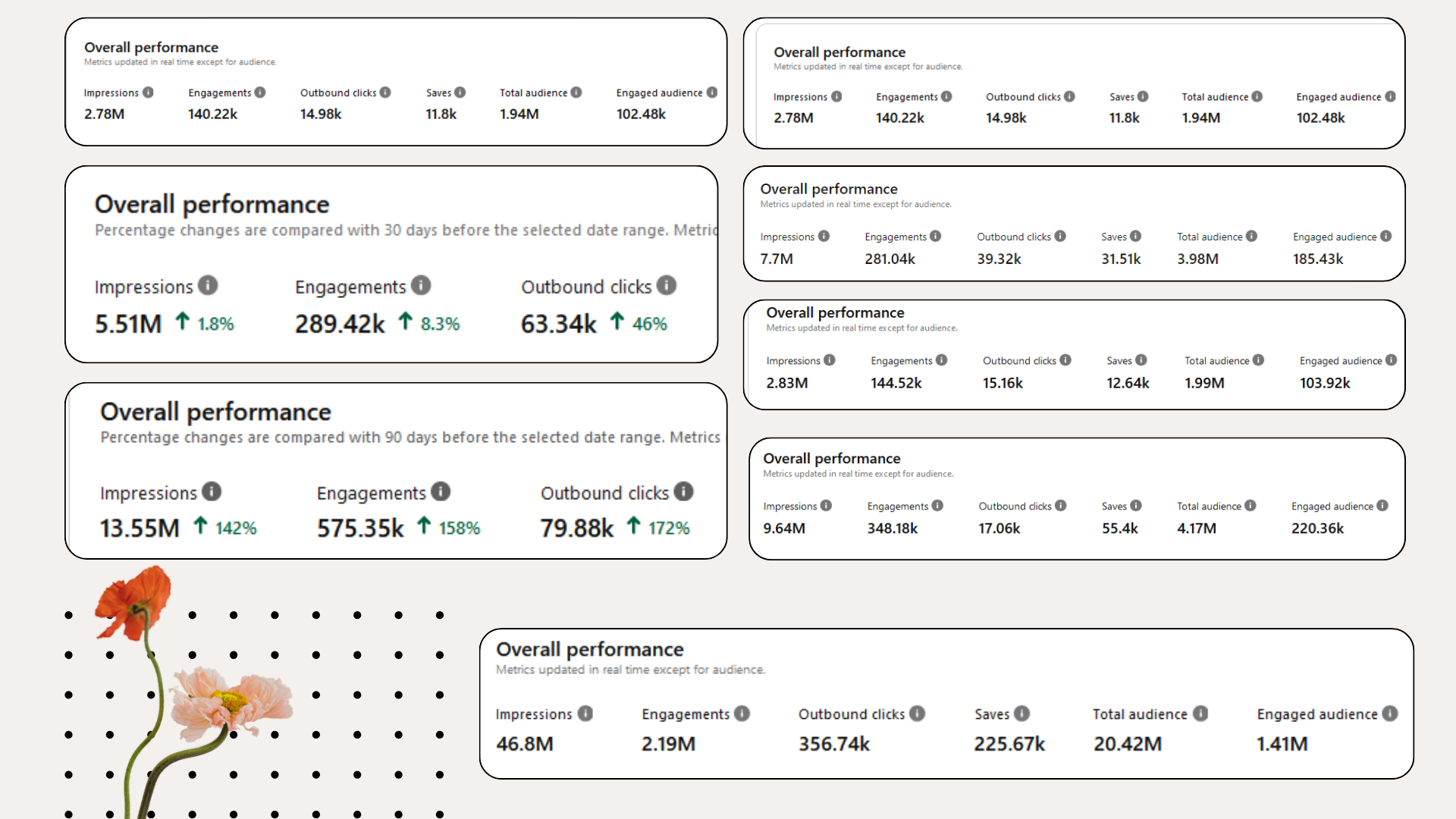This screenshot has height=819, width=1456.
Task: Click info icon next to 46.8M Impressions
Action: click(585, 714)
